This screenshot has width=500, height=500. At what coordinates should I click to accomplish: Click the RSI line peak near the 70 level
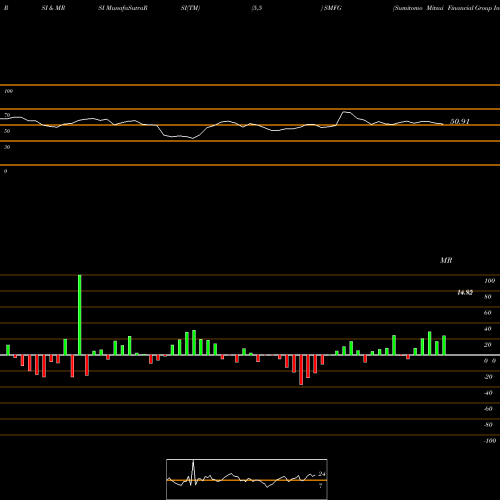point(346,112)
